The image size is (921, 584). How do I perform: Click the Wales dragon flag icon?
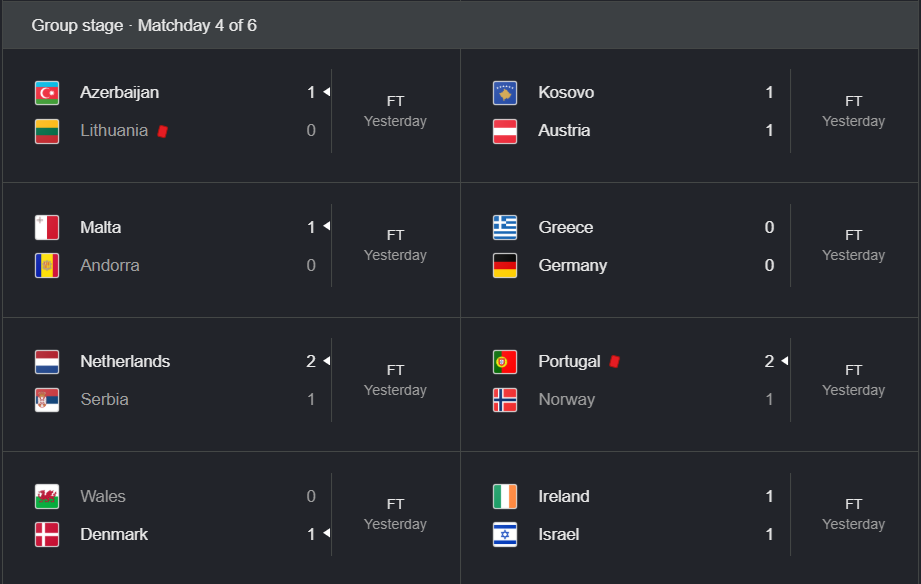47,496
